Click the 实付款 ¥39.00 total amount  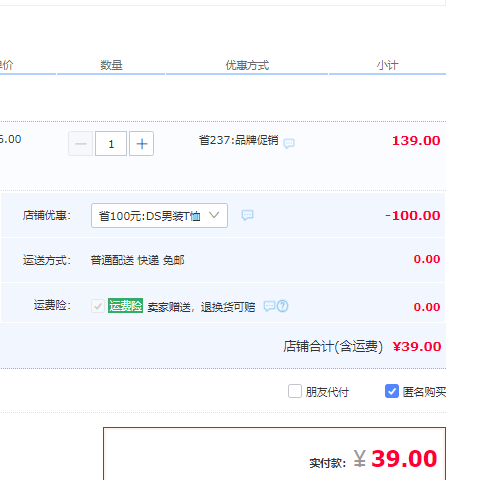tap(395, 459)
